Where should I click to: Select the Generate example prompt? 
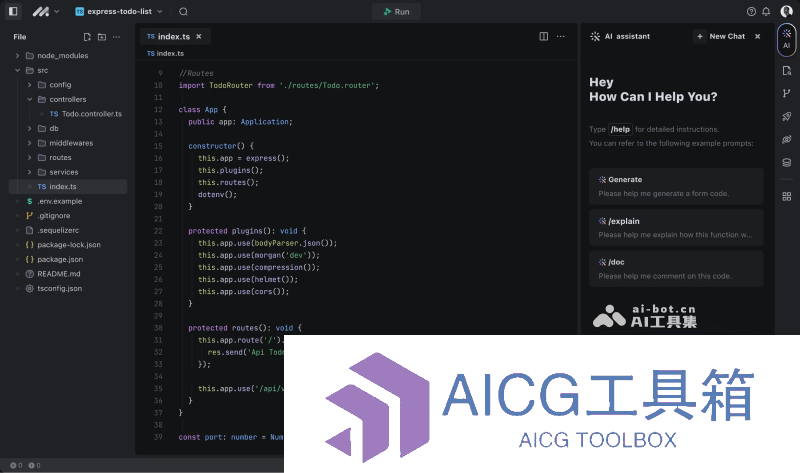pyautogui.click(x=676, y=186)
